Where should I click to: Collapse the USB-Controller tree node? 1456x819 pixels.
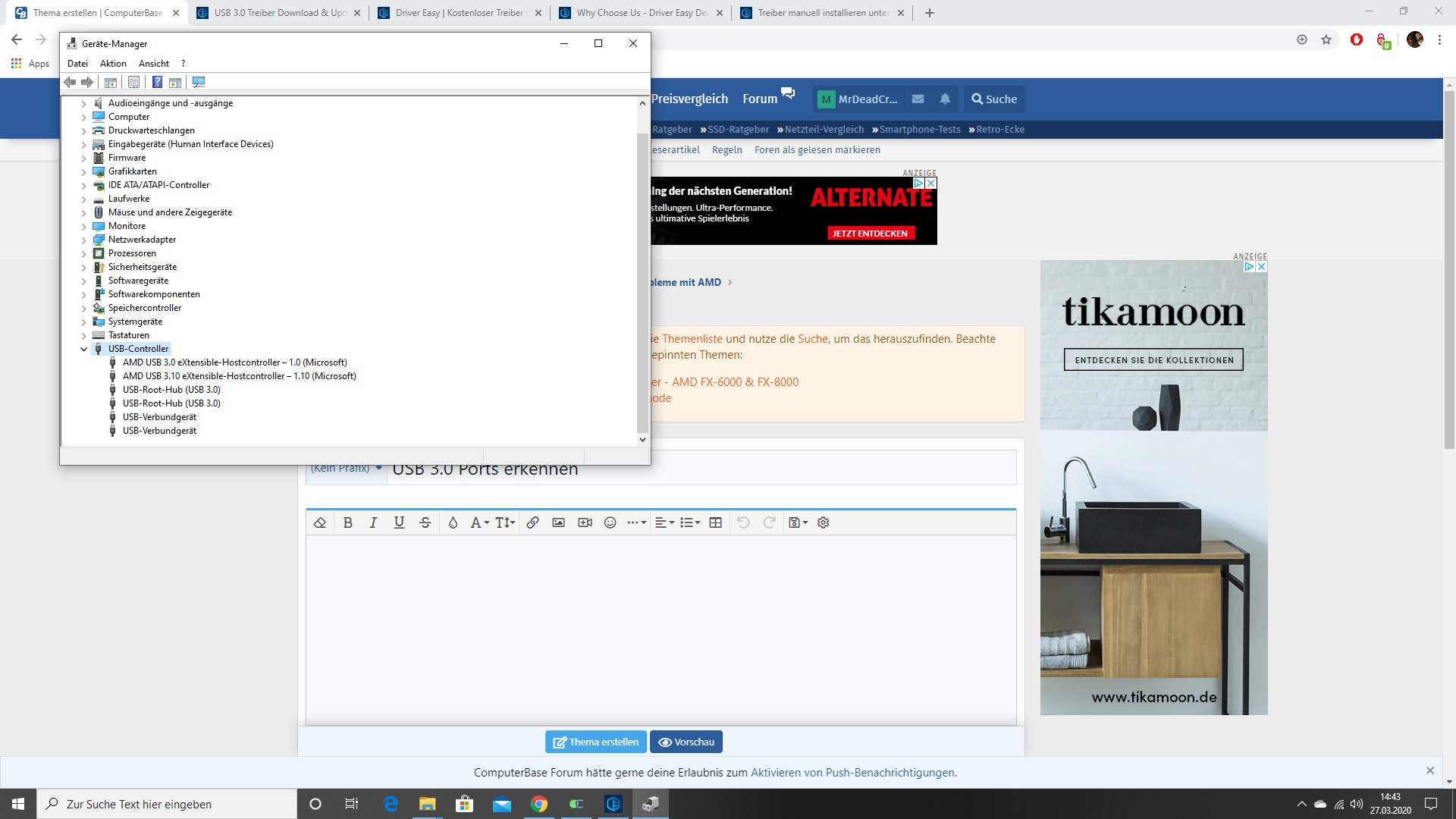pos(84,349)
